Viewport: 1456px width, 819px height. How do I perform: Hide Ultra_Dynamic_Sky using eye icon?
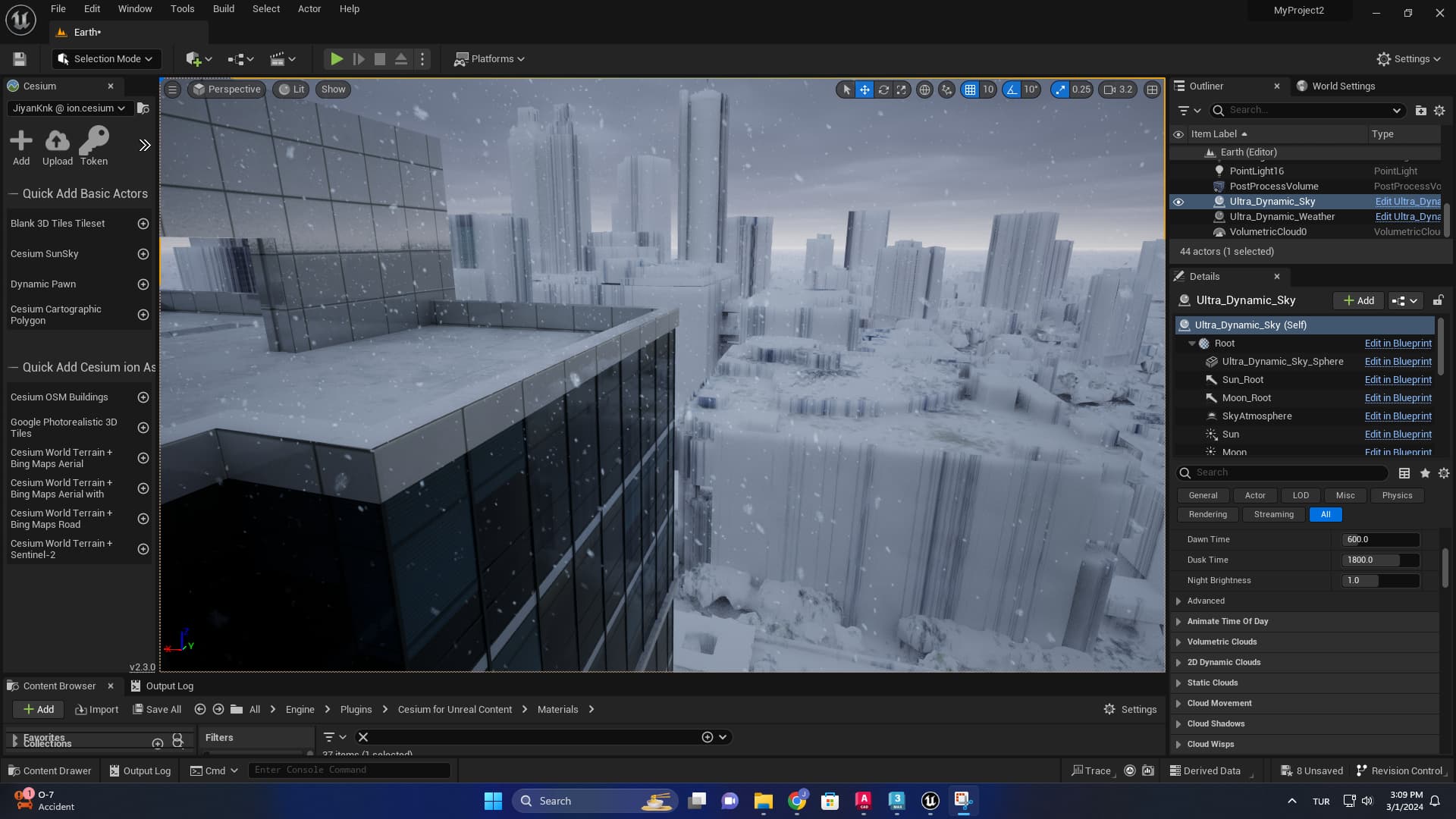coord(1178,202)
